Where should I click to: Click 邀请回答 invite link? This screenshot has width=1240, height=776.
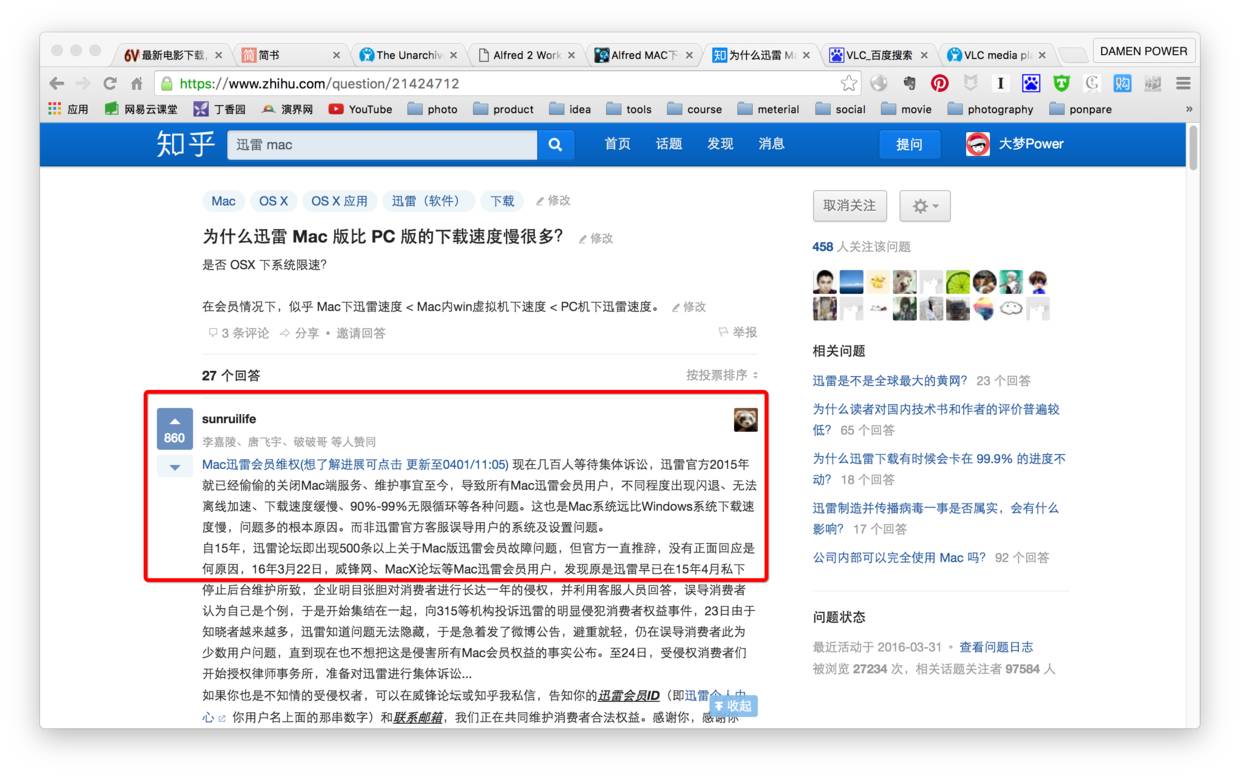pos(361,333)
